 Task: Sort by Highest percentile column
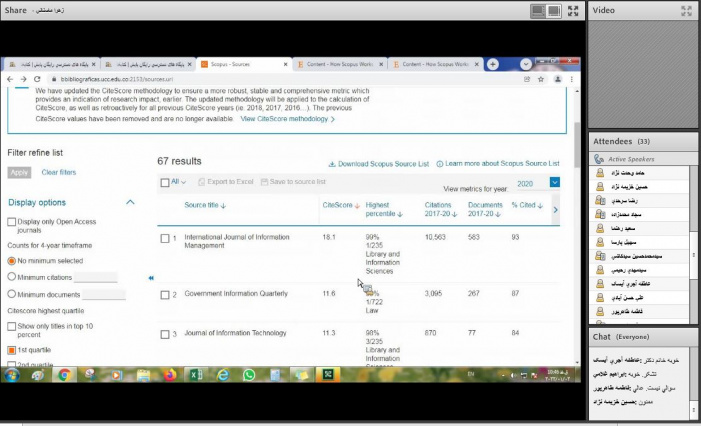[384, 209]
